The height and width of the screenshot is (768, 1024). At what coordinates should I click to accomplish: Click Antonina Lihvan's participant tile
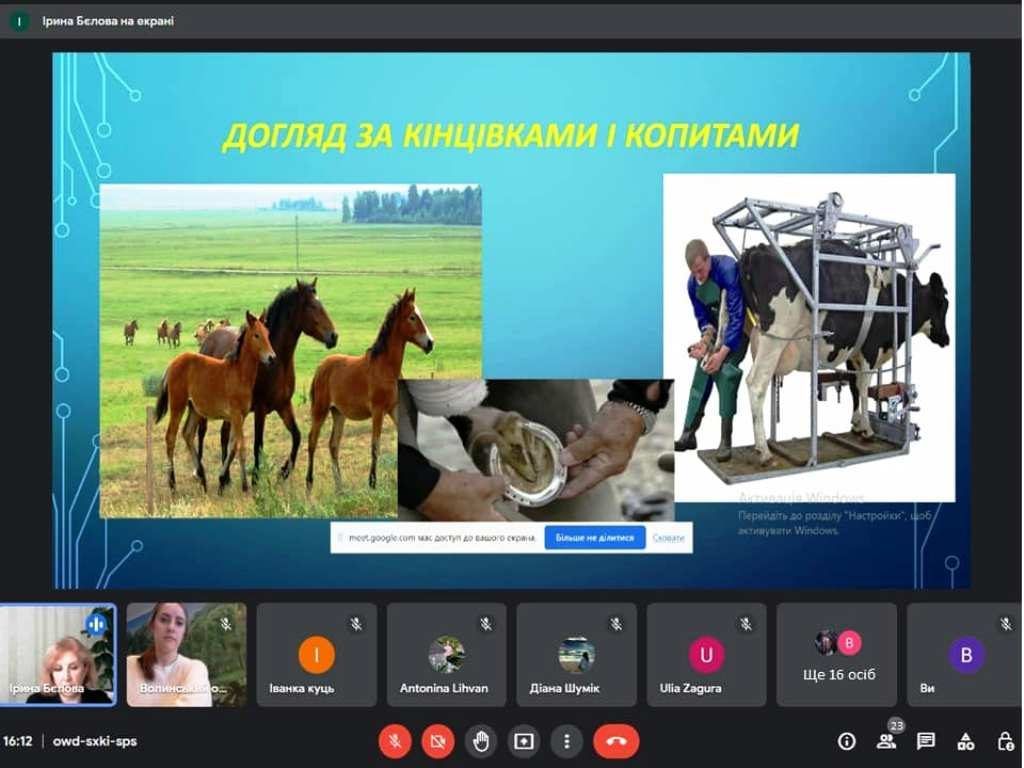point(446,655)
